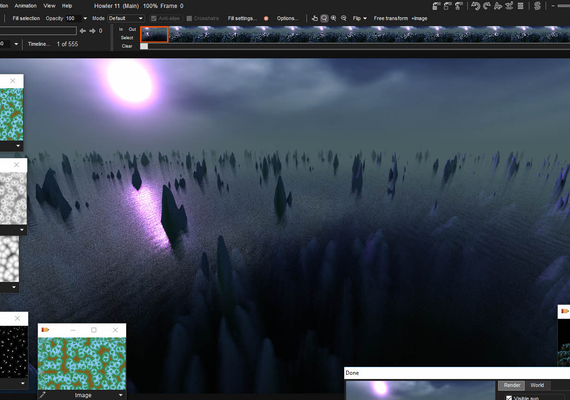
Task: Toggle the Anti-alias checkbox
Action: coord(154,19)
